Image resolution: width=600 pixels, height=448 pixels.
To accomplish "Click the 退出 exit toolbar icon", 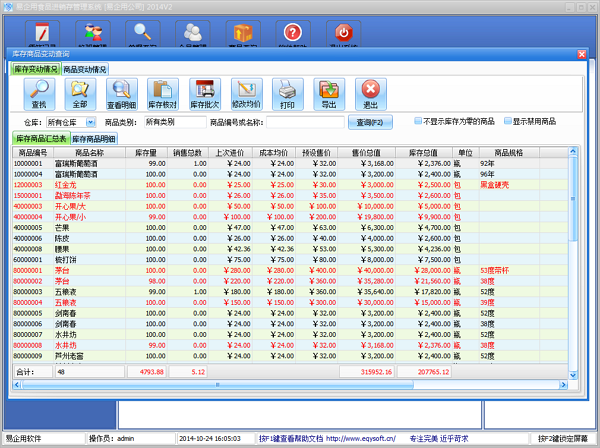I will pyautogui.click(x=371, y=94).
